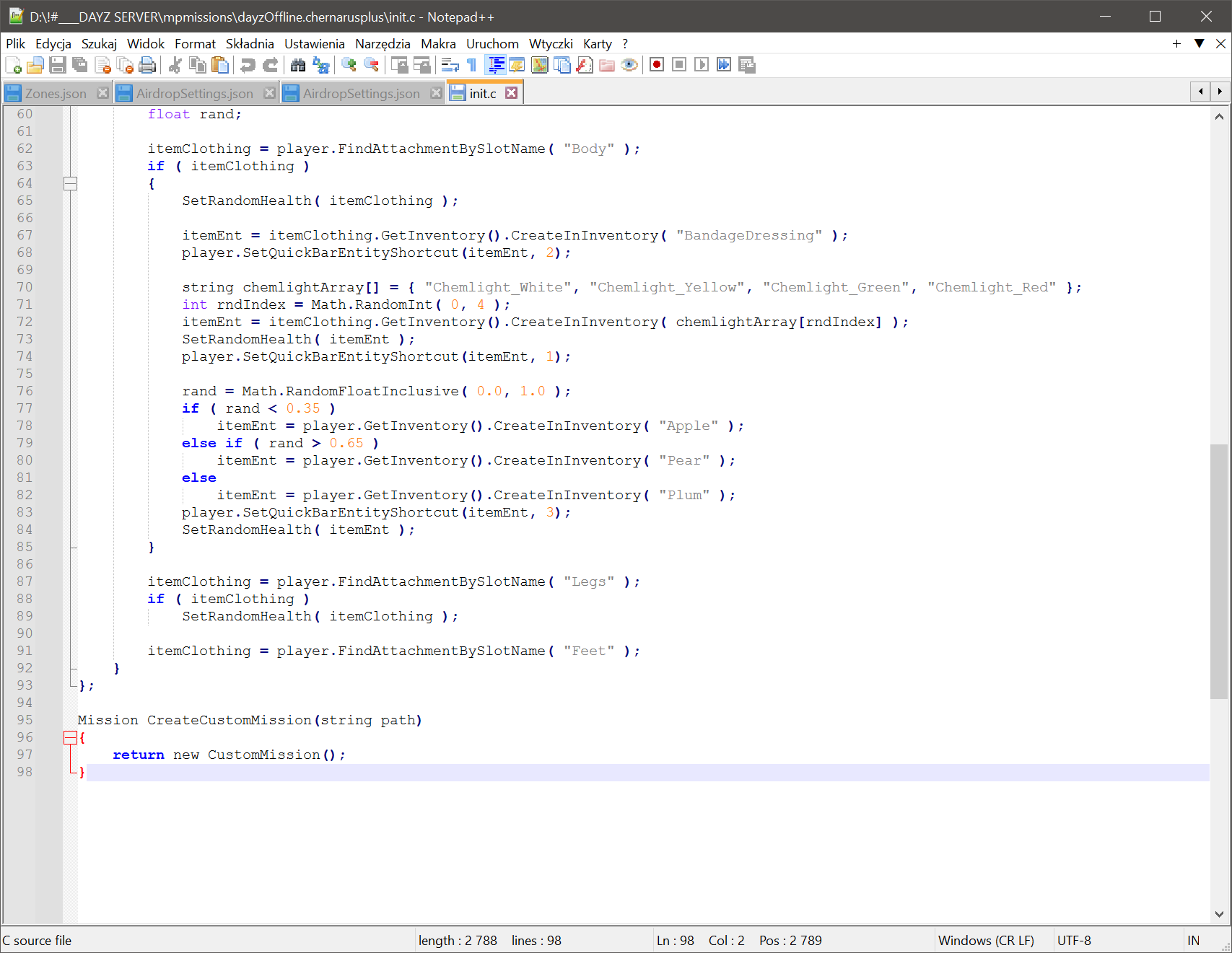Viewport: 1232px width, 953px height.
Task: Click the Close document icon
Action: 102,65
